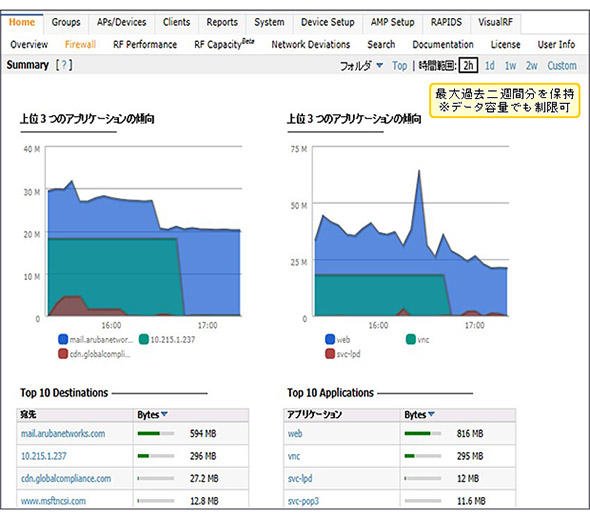Toggle cdn.globalcompli... legend swatch
Image resolution: width=590 pixels, height=519 pixels.
(x=63, y=353)
